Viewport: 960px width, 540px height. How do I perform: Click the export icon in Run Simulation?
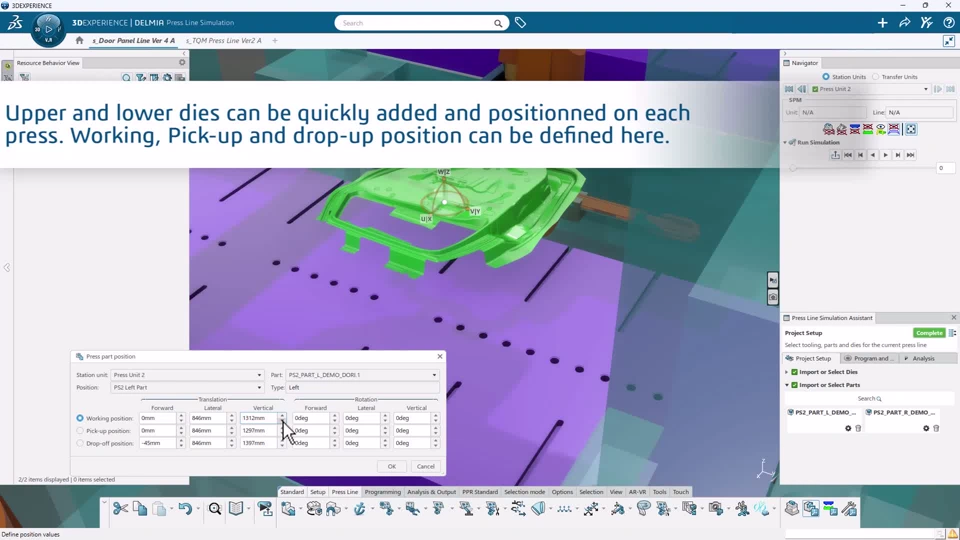tap(835, 155)
